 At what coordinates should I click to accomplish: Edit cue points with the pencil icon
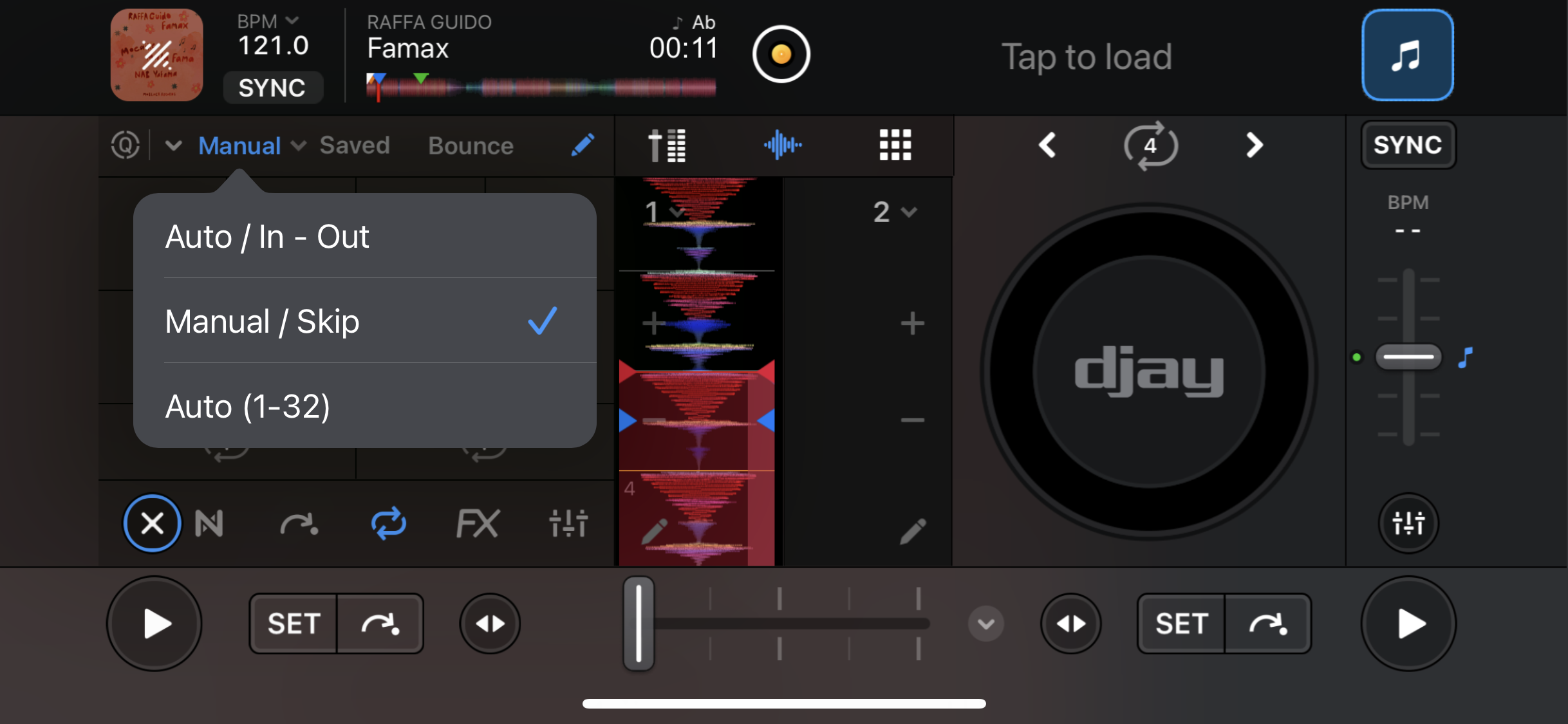point(581,145)
